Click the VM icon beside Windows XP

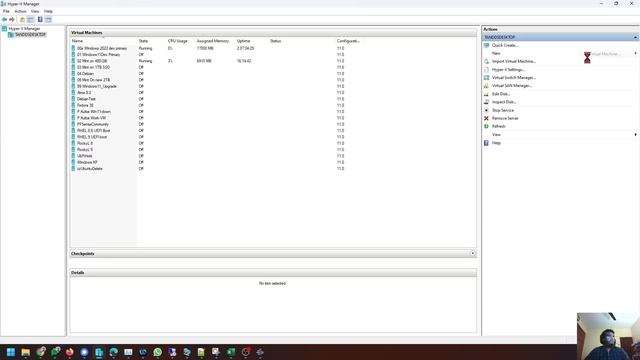point(73,162)
